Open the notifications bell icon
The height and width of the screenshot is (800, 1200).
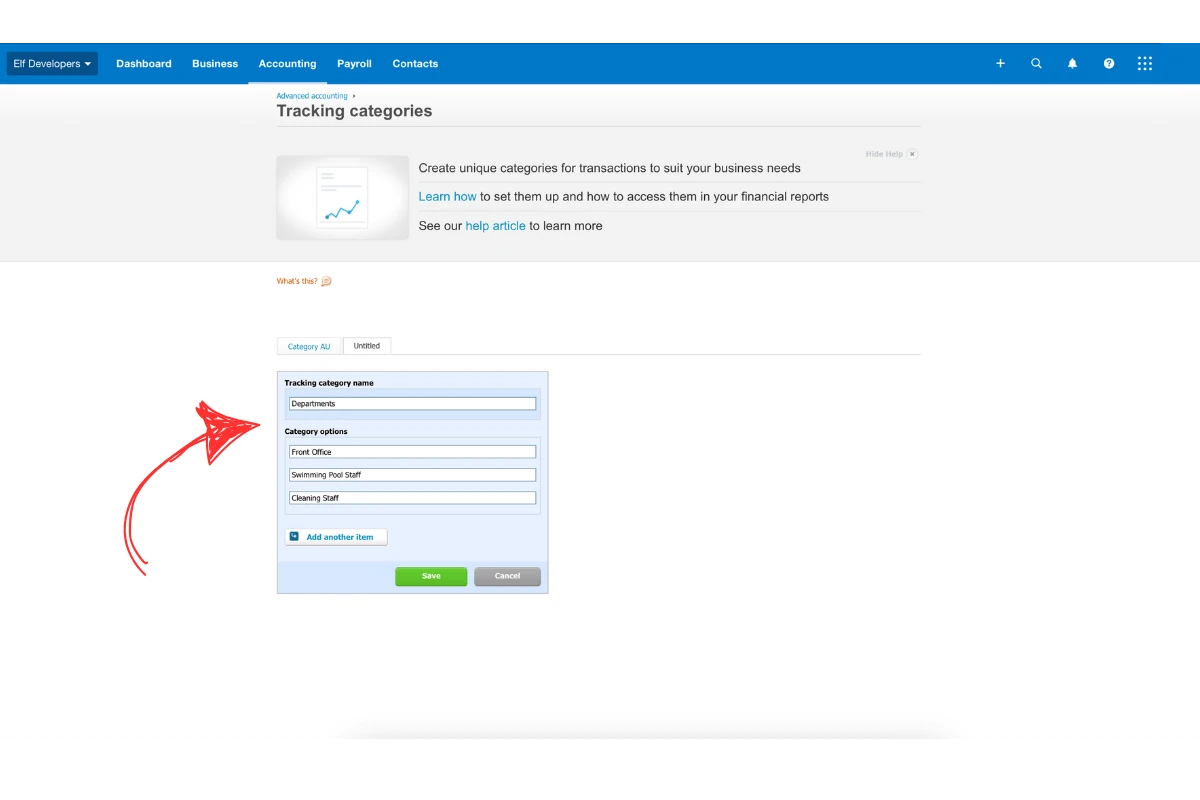(x=1072, y=63)
